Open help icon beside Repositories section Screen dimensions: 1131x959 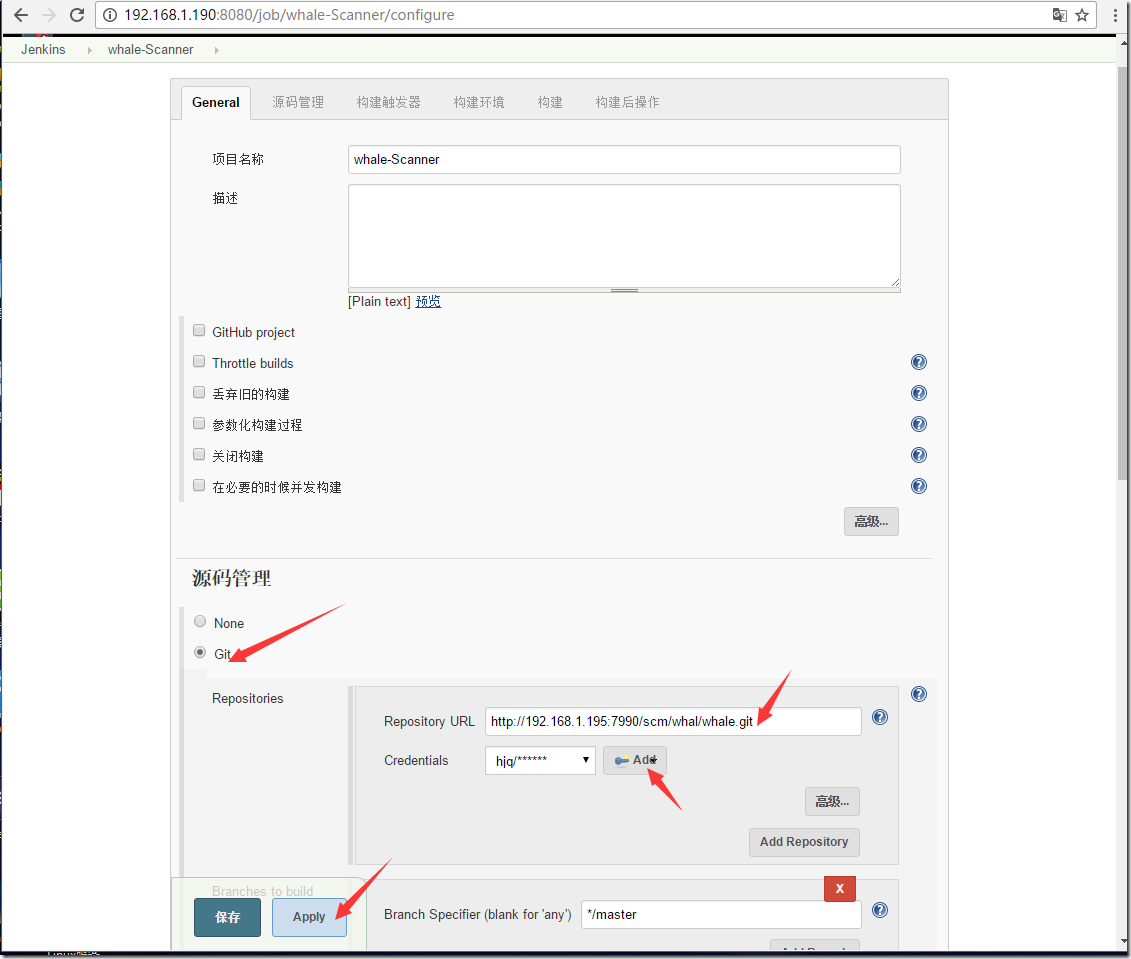pyautogui.click(x=918, y=694)
